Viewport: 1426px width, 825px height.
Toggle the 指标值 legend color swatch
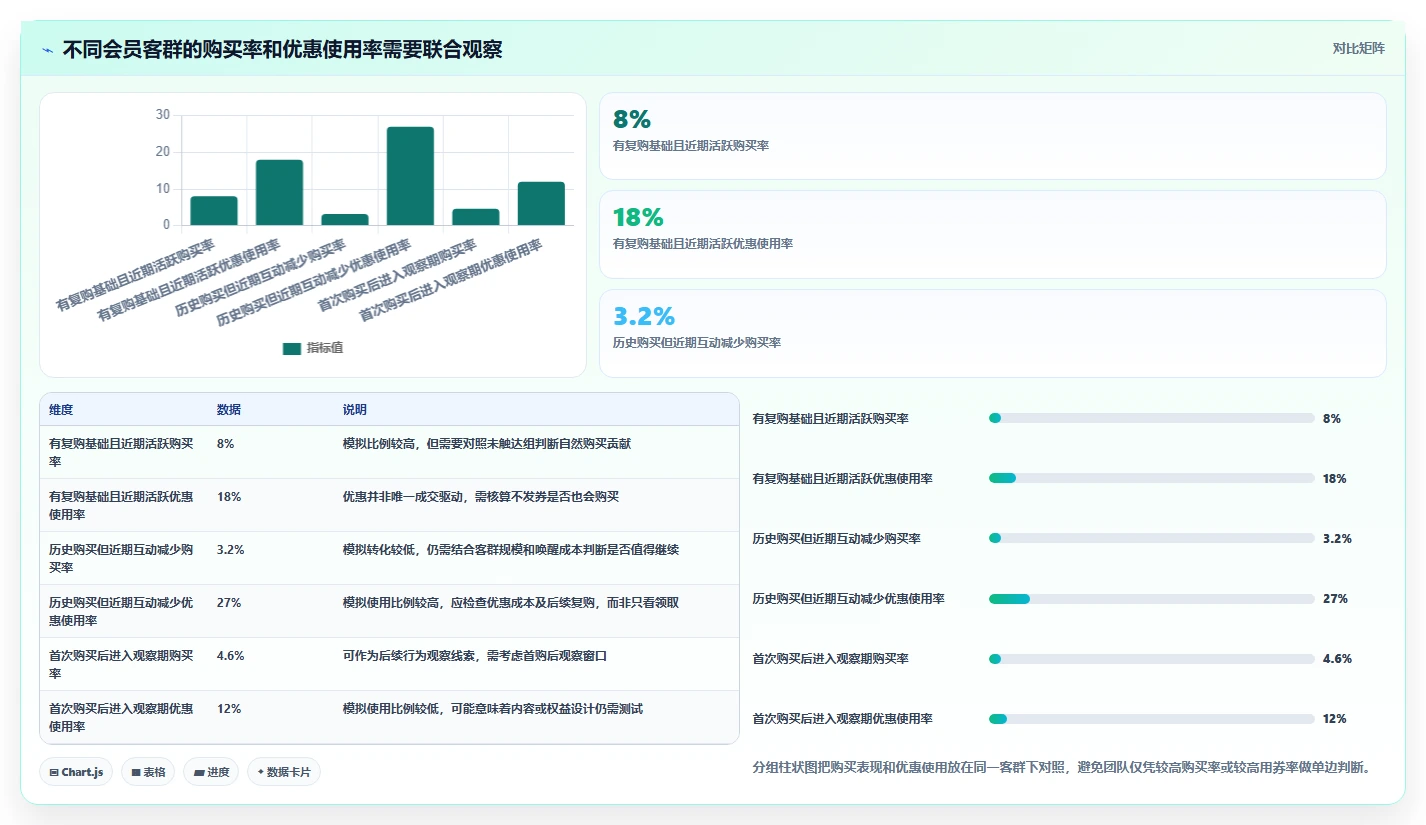(x=292, y=348)
